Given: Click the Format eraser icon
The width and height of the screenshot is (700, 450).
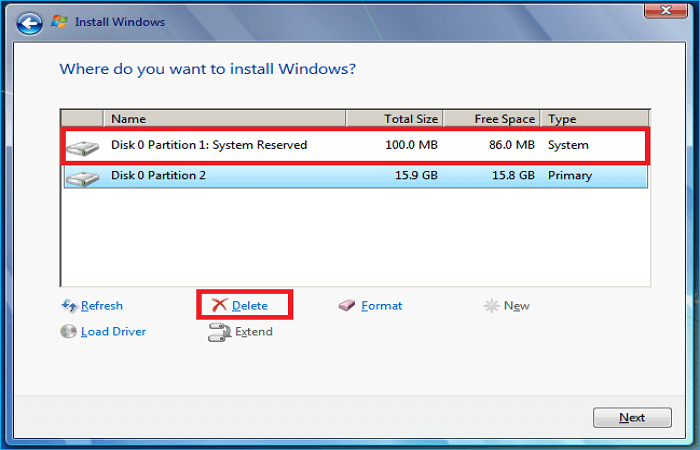Looking at the screenshot, I should (x=347, y=306).
